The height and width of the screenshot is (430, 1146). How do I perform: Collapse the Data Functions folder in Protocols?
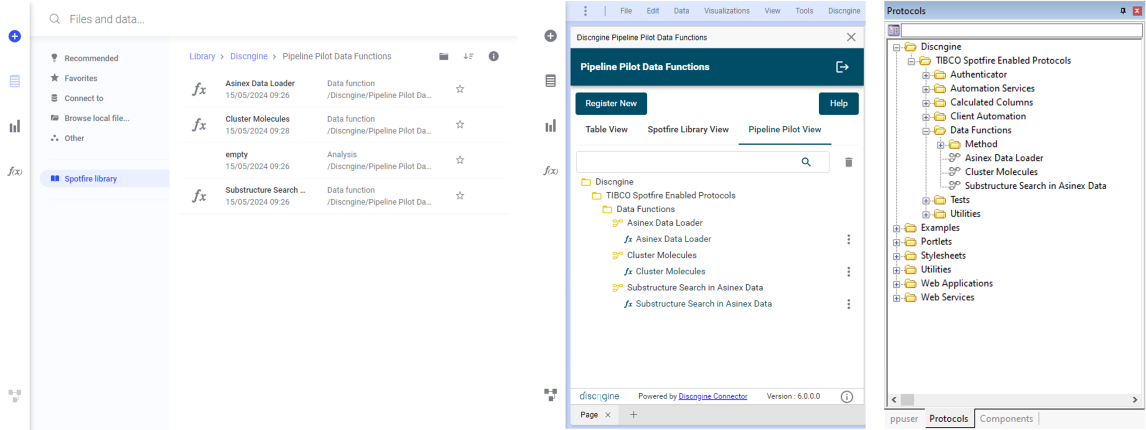point(926,130)
